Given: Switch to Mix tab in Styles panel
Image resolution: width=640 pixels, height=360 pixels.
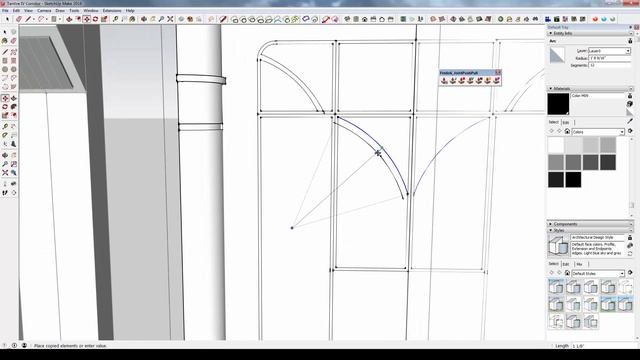Looking at the screenshot, I should tap(579, 264).
